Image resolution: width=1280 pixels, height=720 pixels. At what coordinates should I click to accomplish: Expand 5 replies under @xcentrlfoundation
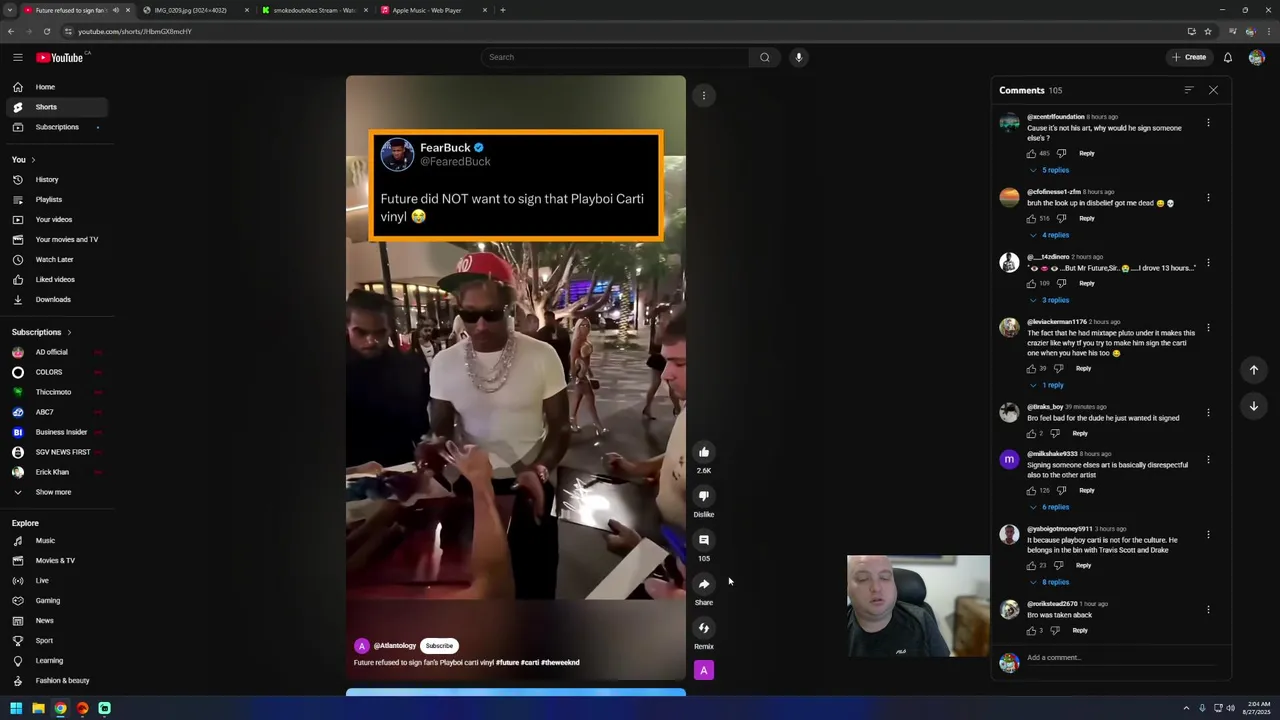[x=1049, y=170]
